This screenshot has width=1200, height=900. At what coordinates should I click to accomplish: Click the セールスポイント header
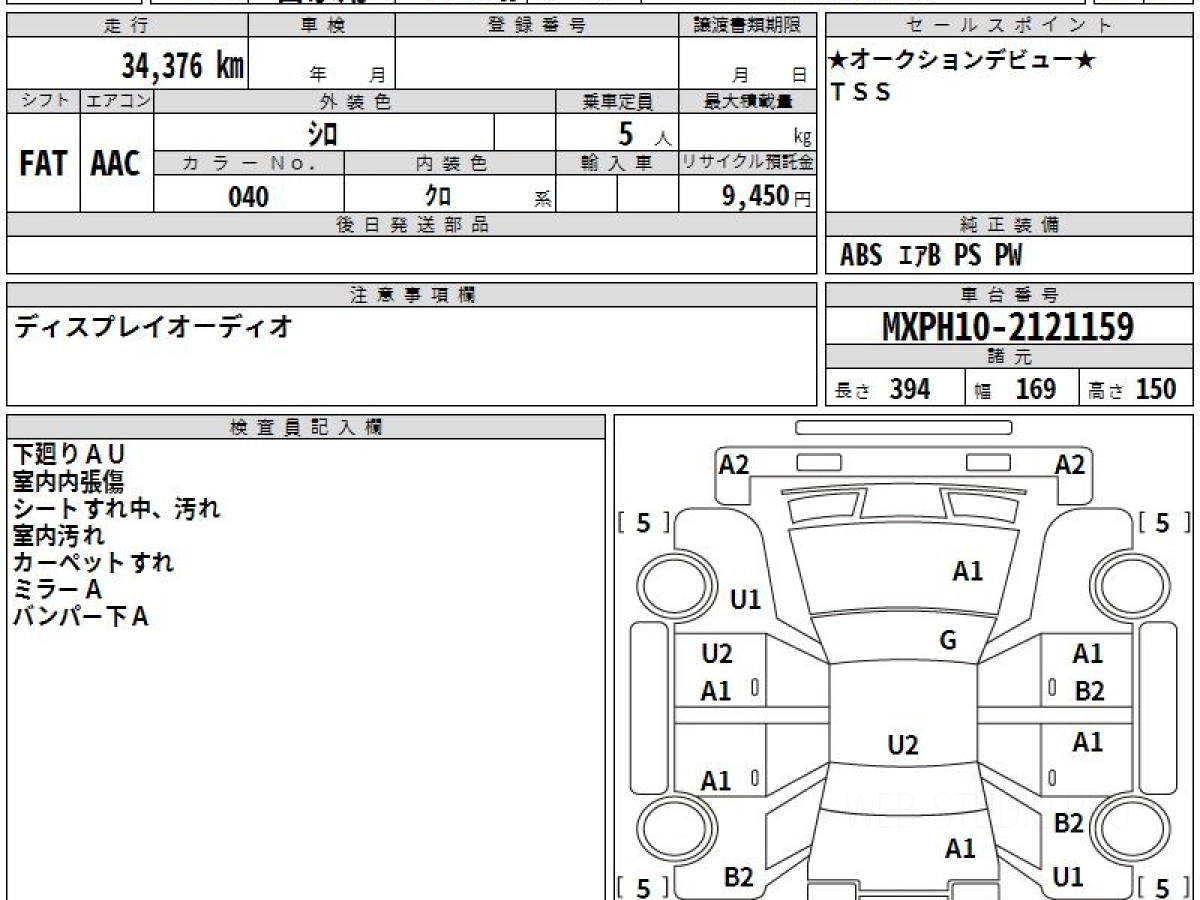pos(1010,26)
